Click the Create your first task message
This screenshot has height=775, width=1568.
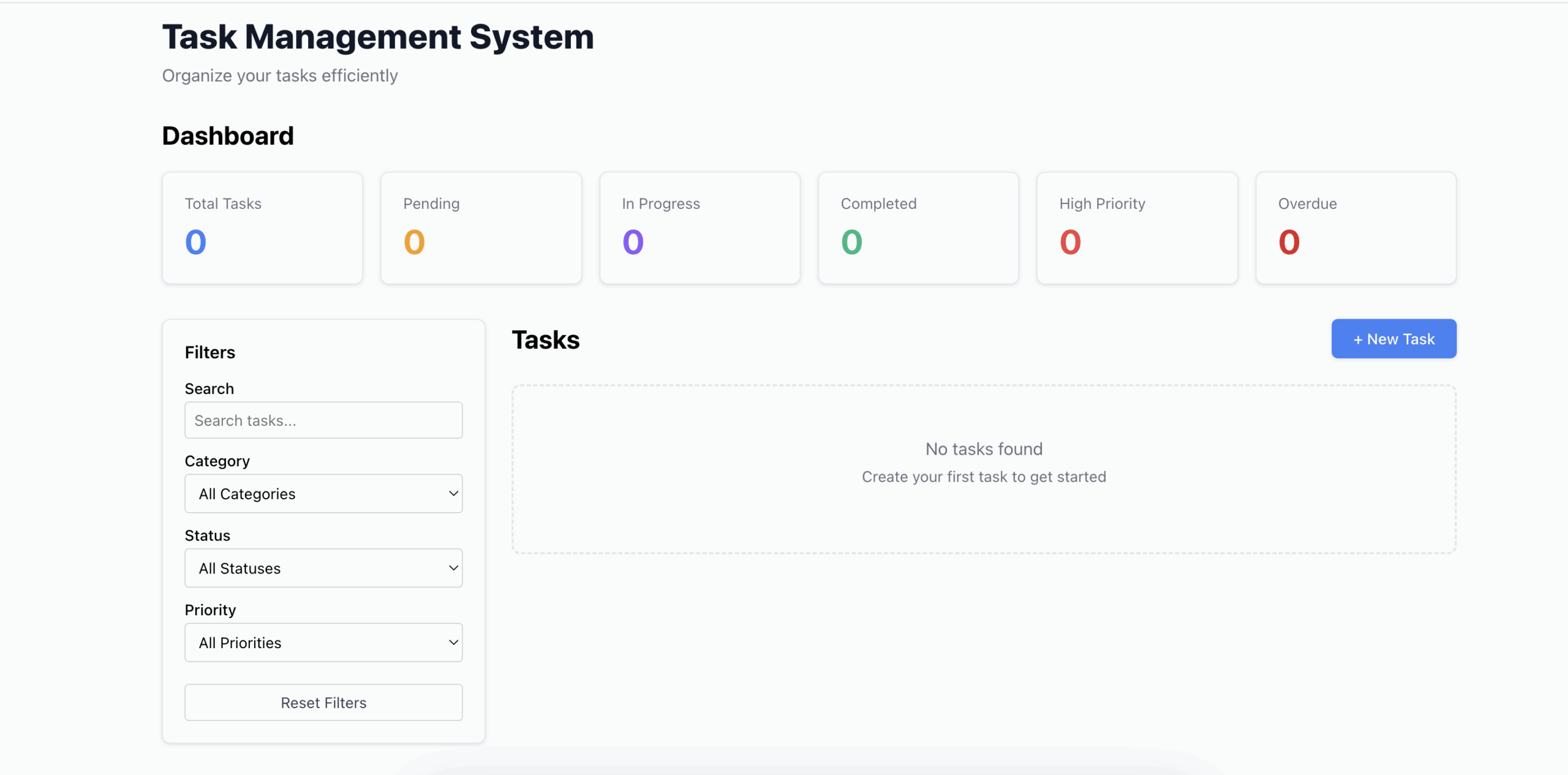click(x=984, y=476)
